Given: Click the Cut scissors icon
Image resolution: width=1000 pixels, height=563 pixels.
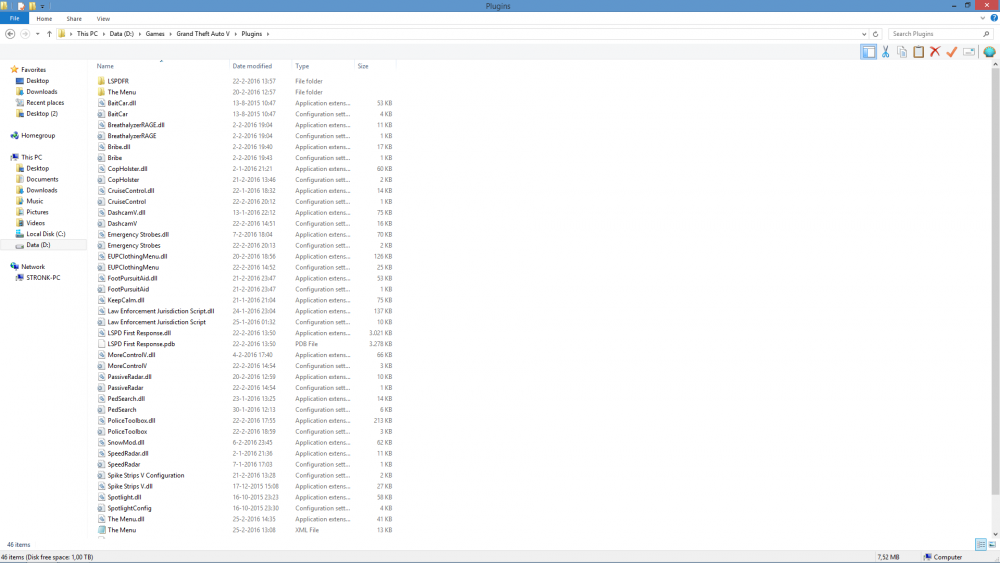Looking at the screenshot, I should pos(886,52).
